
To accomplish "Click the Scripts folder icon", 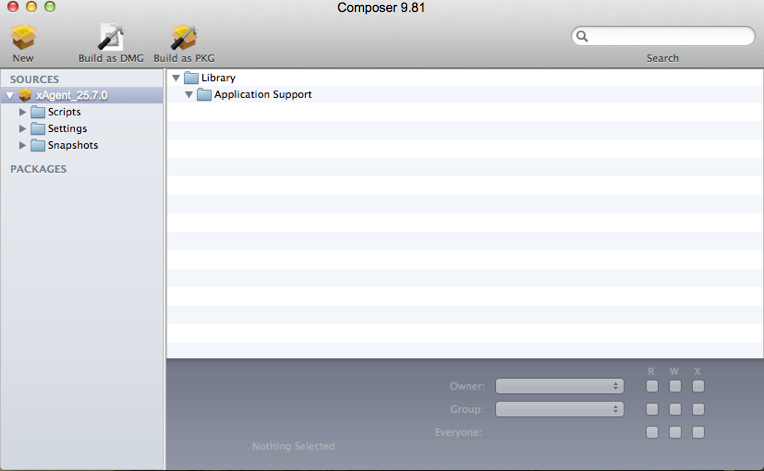I will [x=38, y=112].
